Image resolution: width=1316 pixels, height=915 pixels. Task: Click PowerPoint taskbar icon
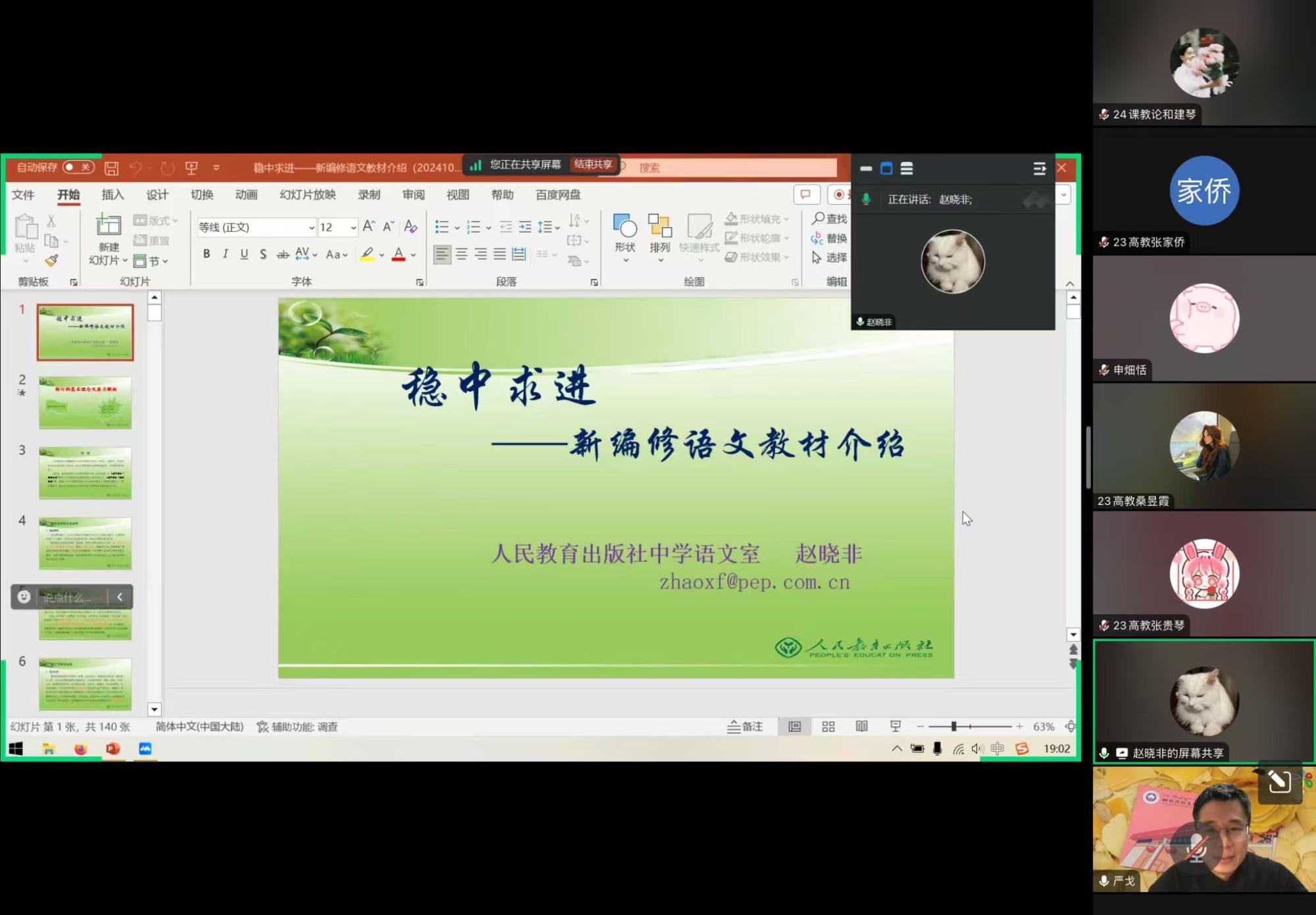tap(113, 748)
